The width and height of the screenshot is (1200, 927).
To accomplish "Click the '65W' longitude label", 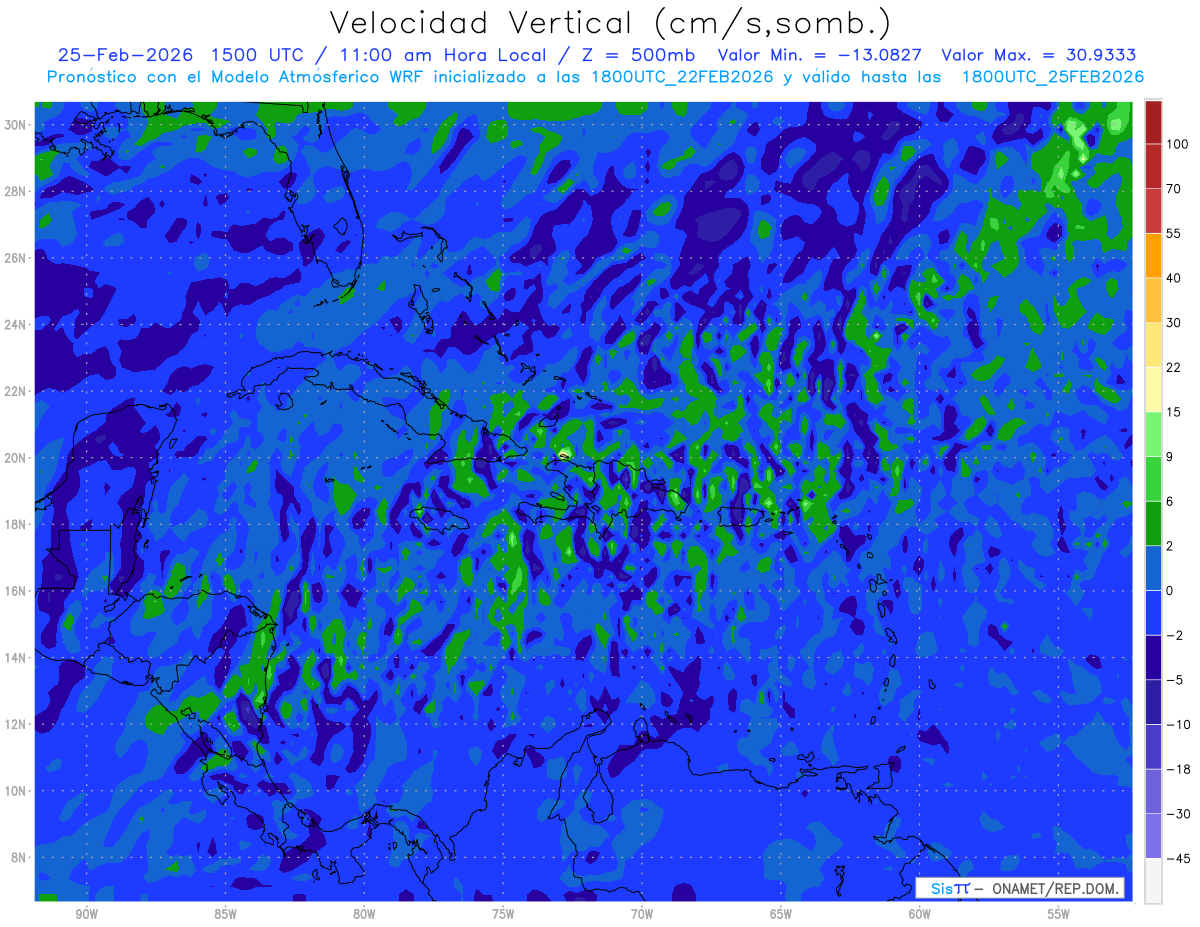I will click(x=781, y=915).
